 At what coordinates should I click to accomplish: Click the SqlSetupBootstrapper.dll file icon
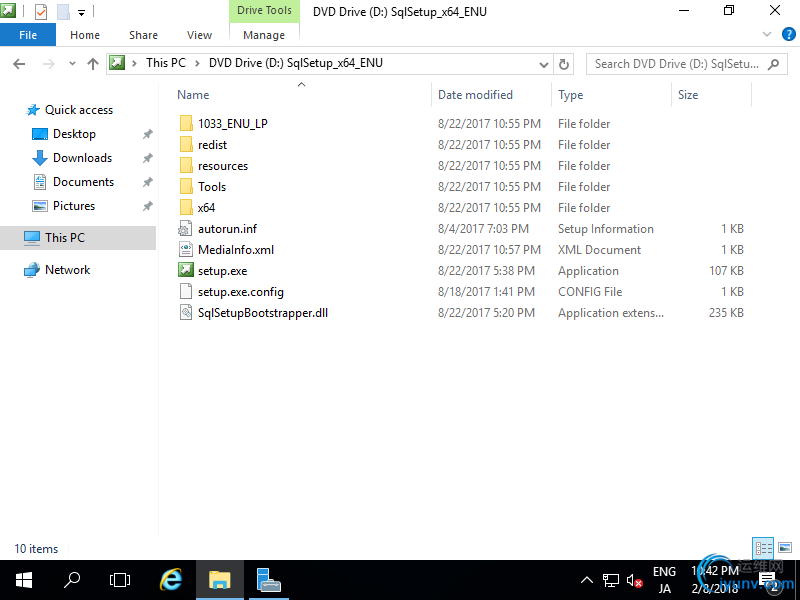[185, 312]
